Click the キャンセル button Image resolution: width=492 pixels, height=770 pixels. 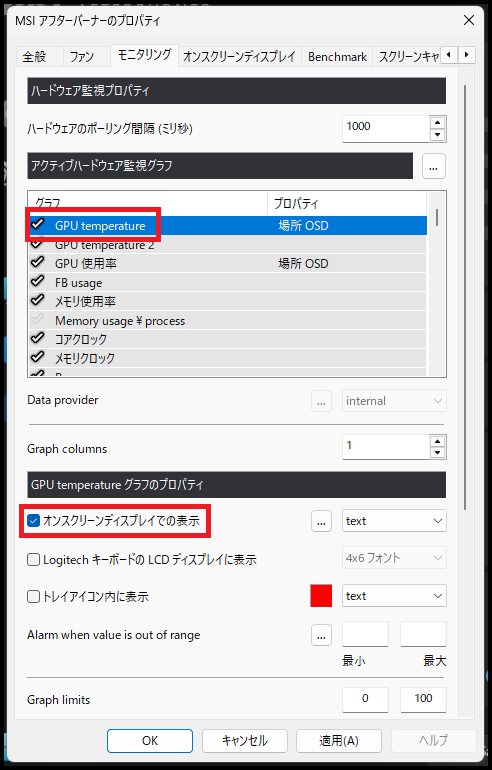pos(245,741)
